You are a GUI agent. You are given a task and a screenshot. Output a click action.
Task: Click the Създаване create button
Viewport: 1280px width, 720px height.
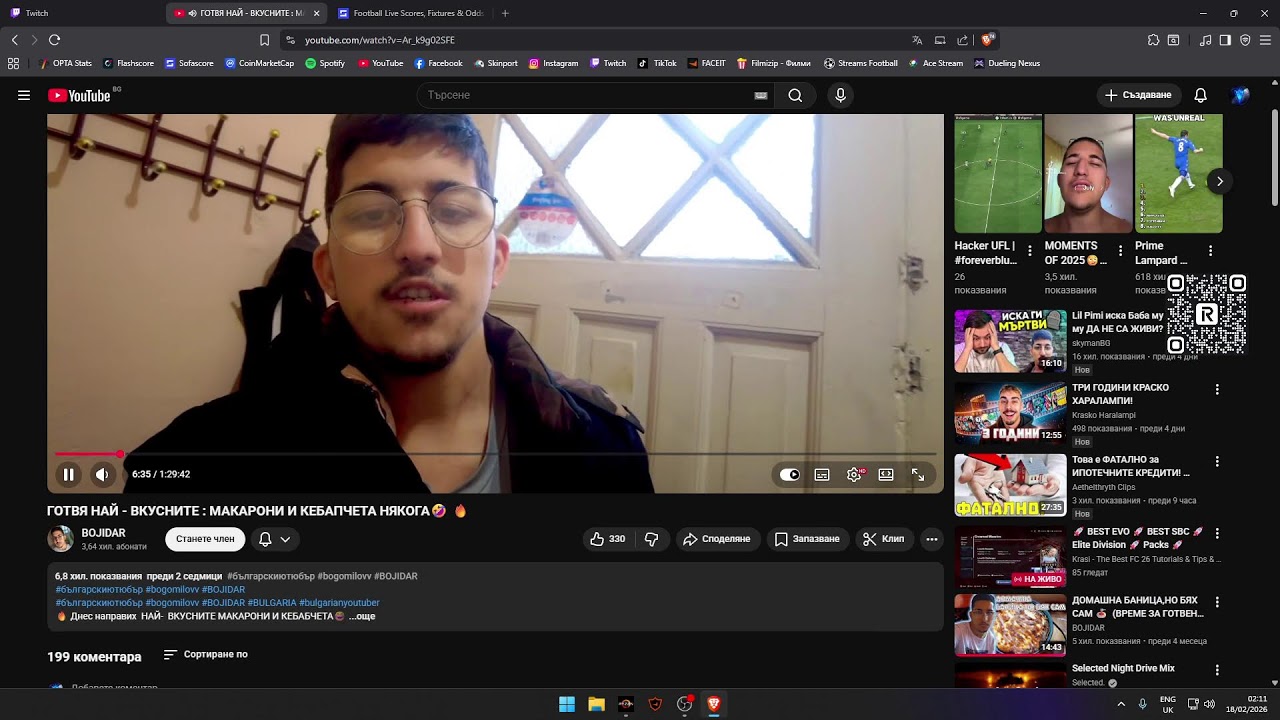point(1138,95)
